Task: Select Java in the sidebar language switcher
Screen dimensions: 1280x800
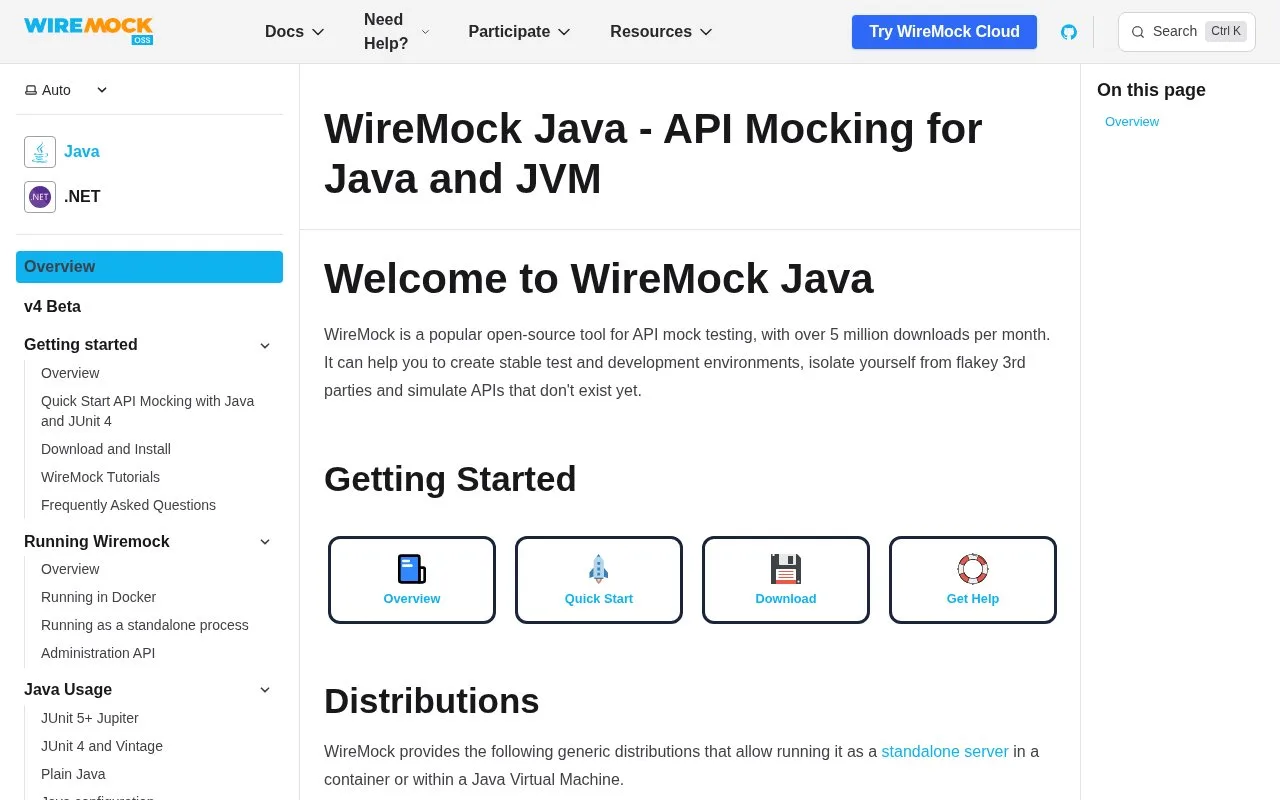Action: [82, 152]
